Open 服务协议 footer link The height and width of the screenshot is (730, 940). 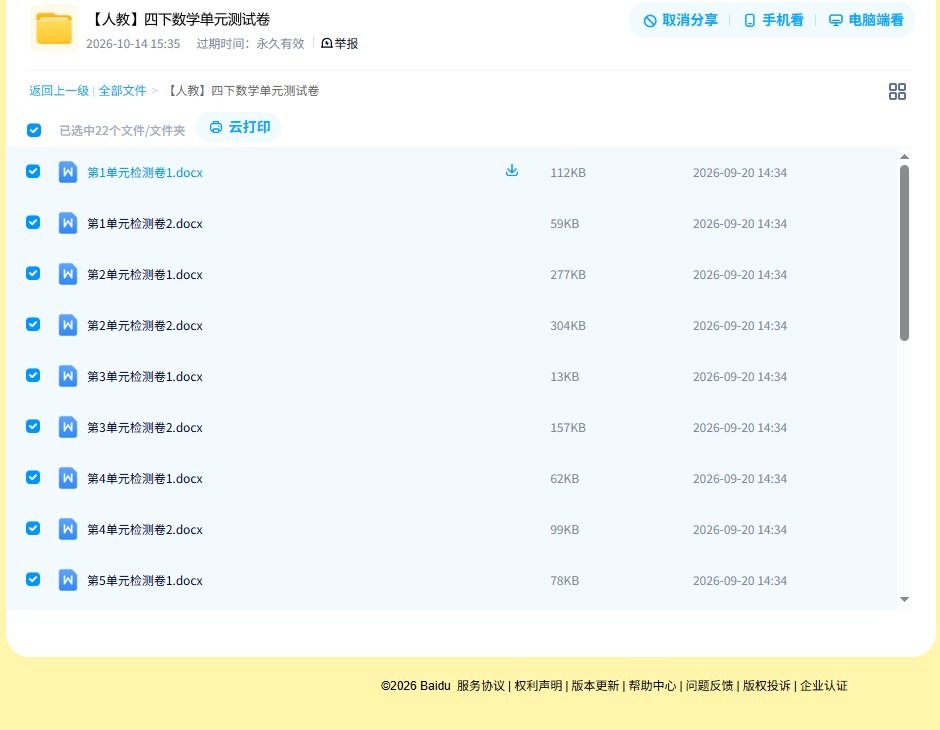tap(481, 686)
